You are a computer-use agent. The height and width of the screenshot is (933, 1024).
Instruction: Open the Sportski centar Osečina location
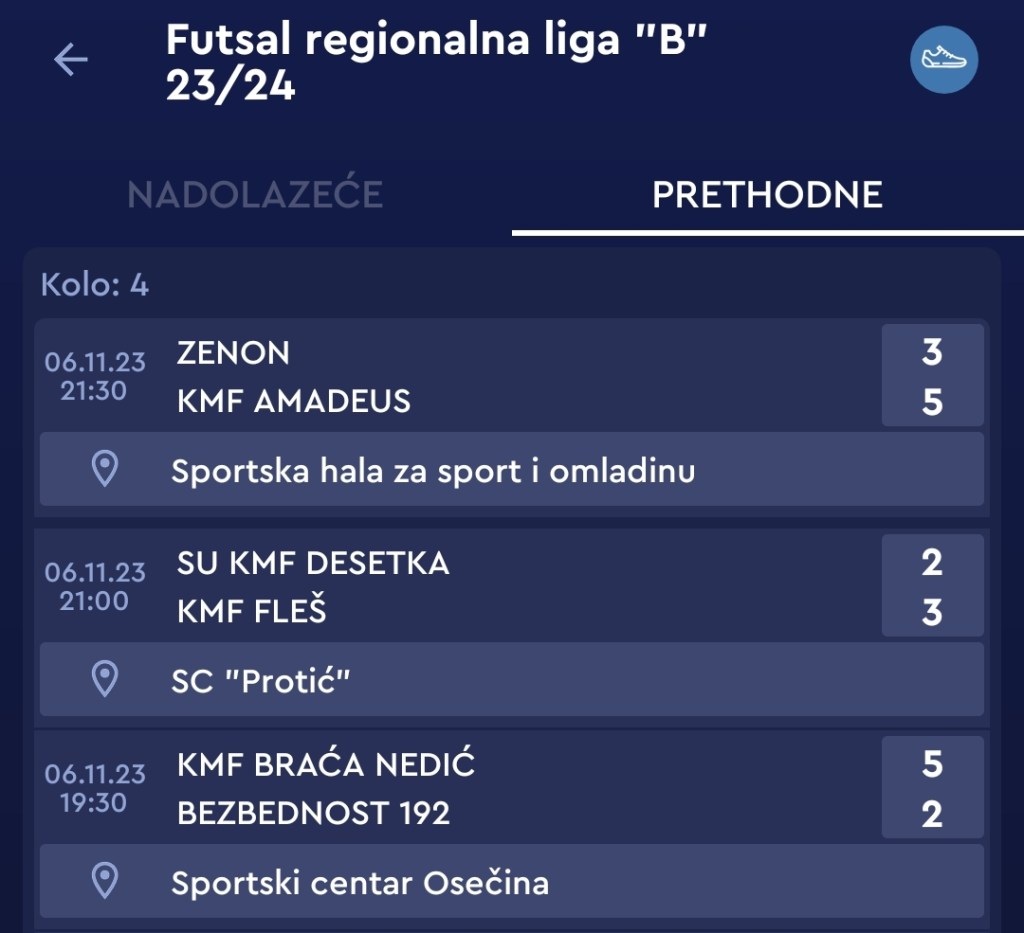click(x=360, y=883)
